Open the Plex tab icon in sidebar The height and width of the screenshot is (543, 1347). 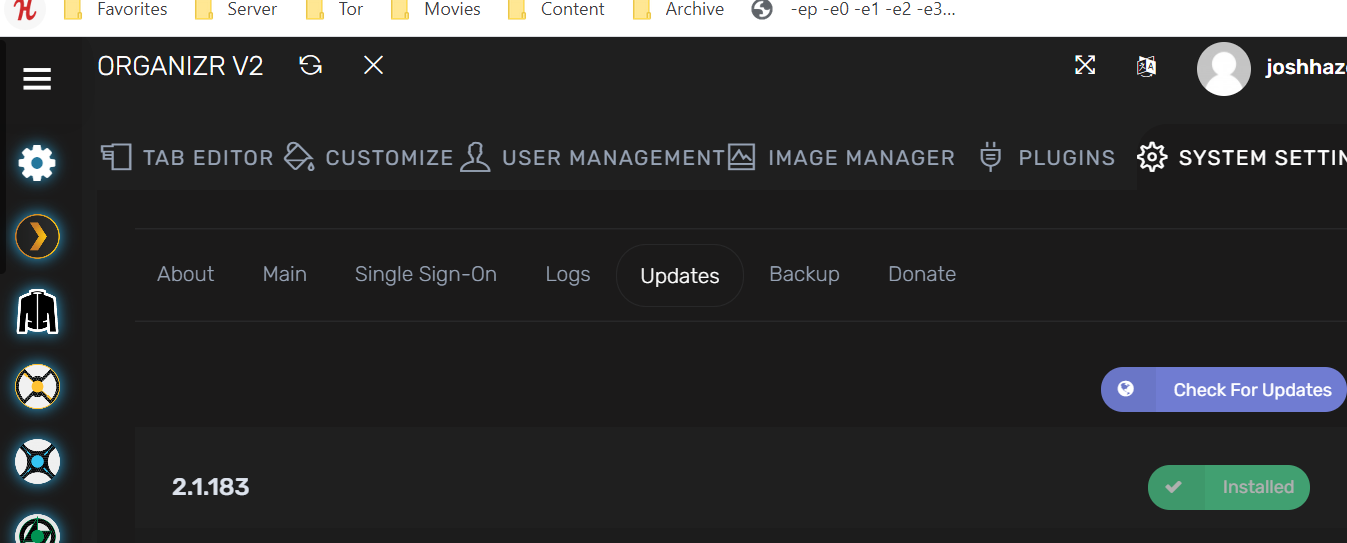37,237
